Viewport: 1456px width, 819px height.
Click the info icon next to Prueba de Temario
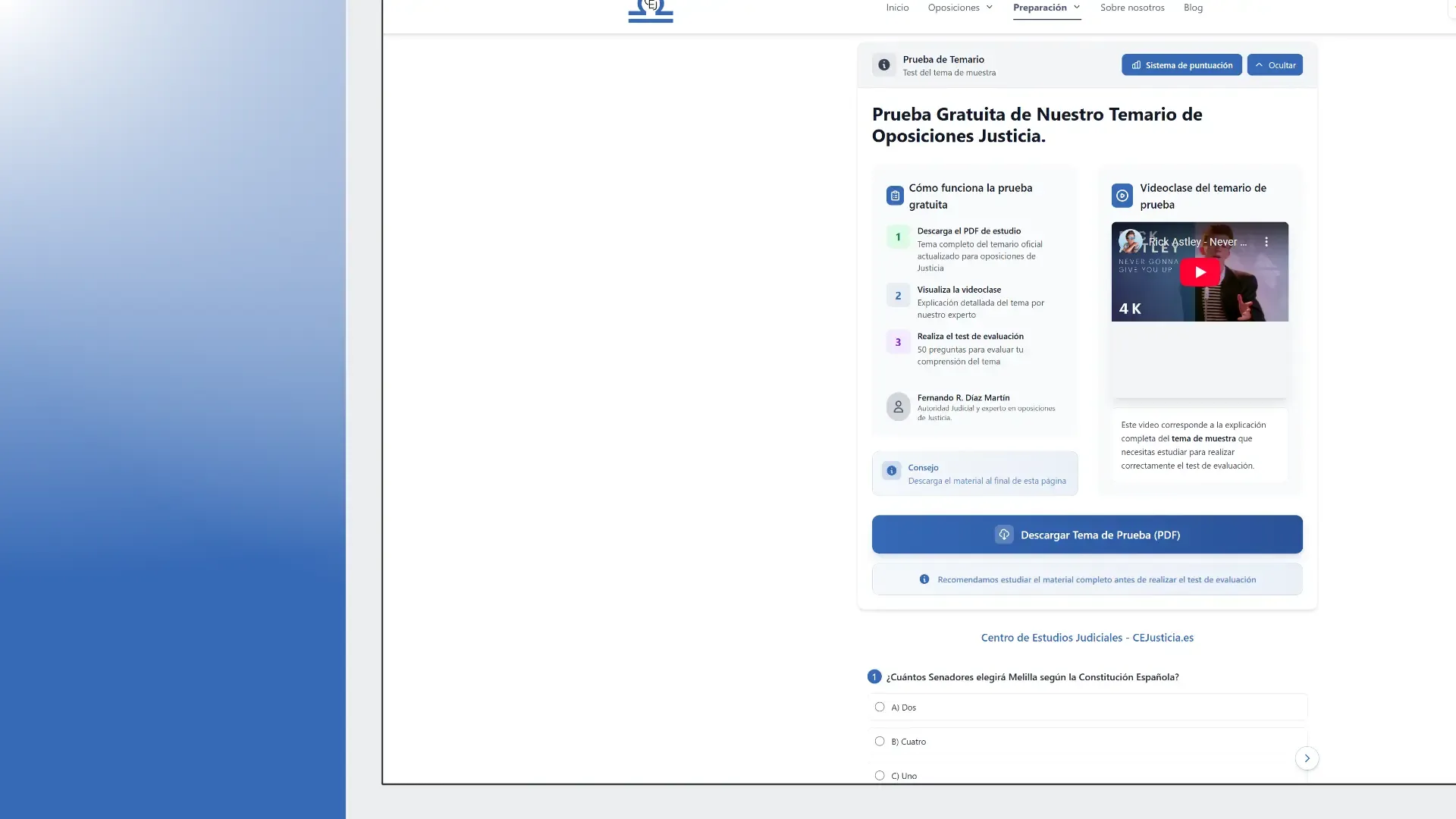pyautogui.click(x=883, y=65)
